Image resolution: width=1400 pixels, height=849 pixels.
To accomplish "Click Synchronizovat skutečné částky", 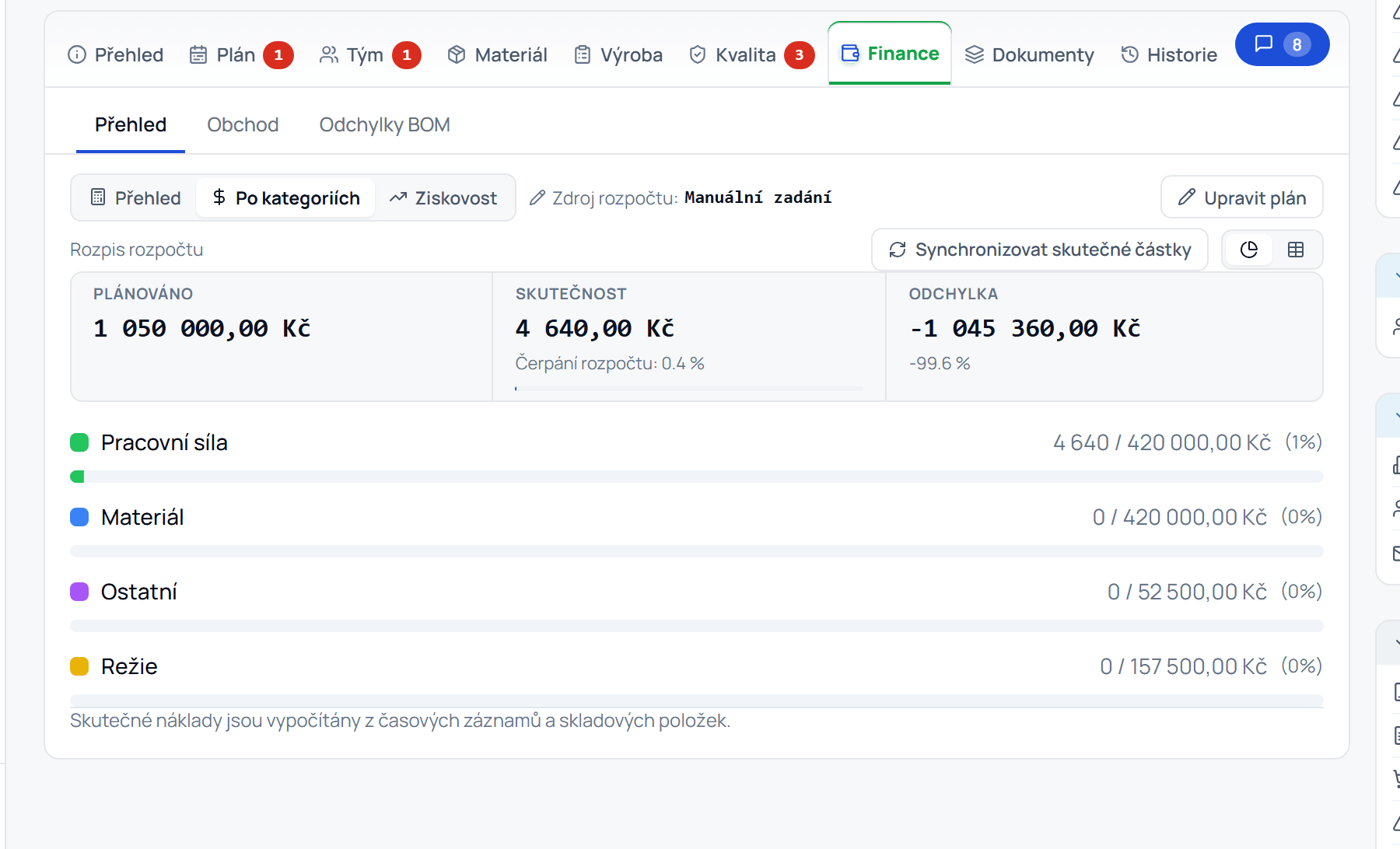I will click(1040, 250).
